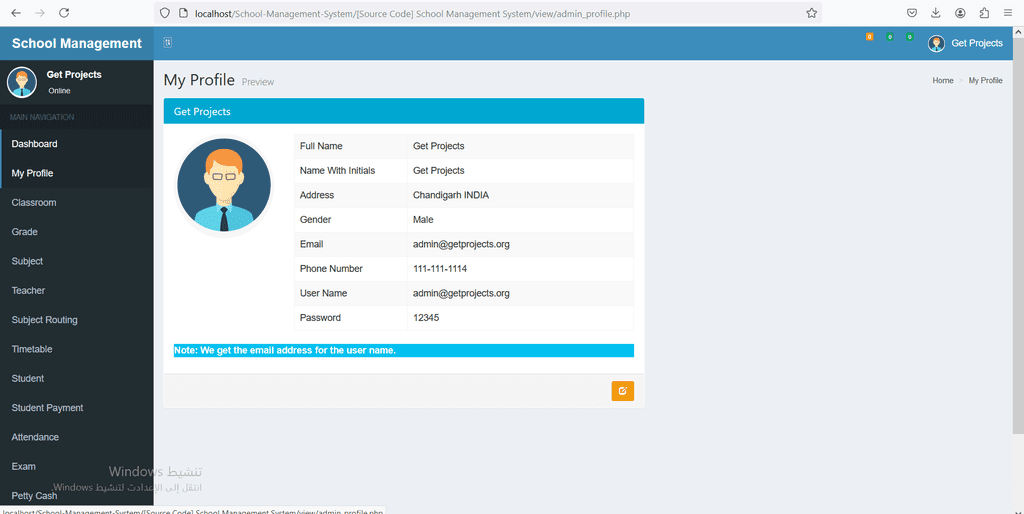Go back to the previous page

coord(15,13)
